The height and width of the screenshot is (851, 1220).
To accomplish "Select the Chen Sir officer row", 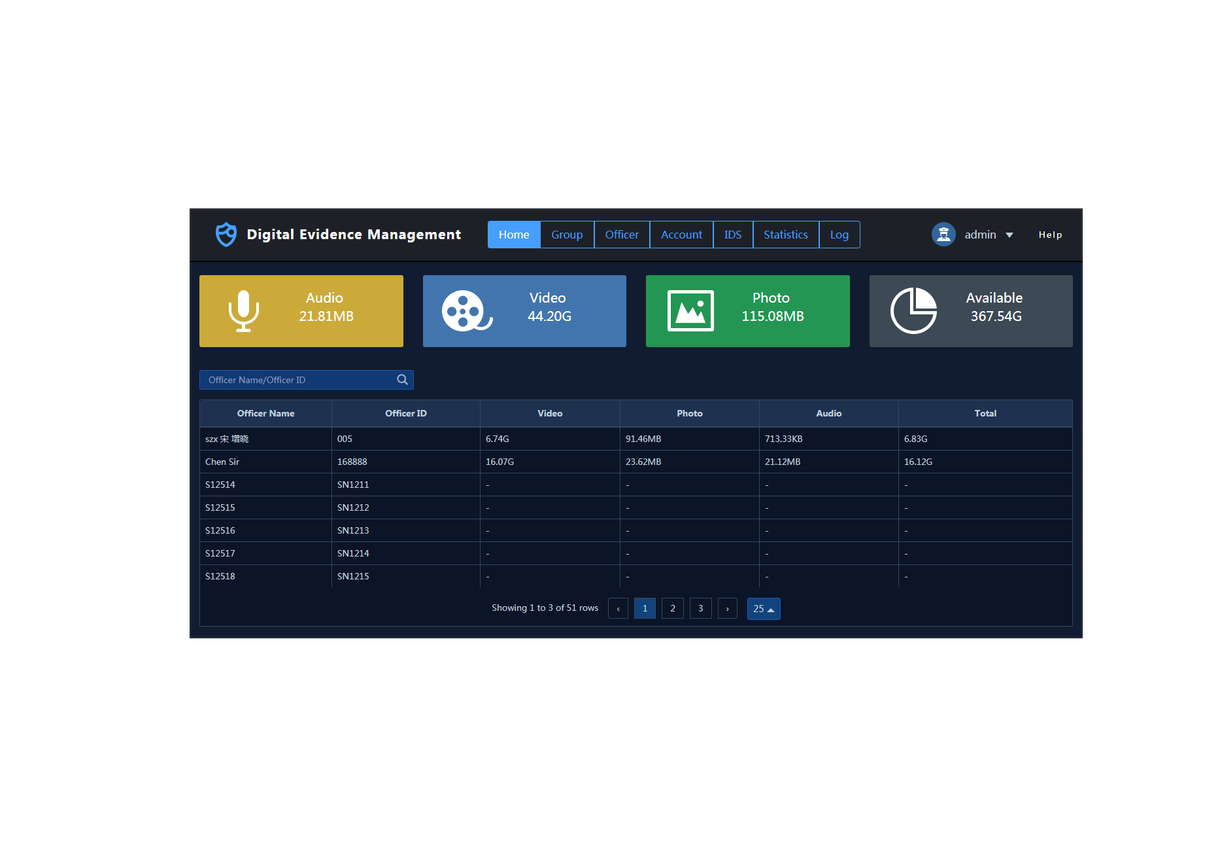I will (222, 462).
